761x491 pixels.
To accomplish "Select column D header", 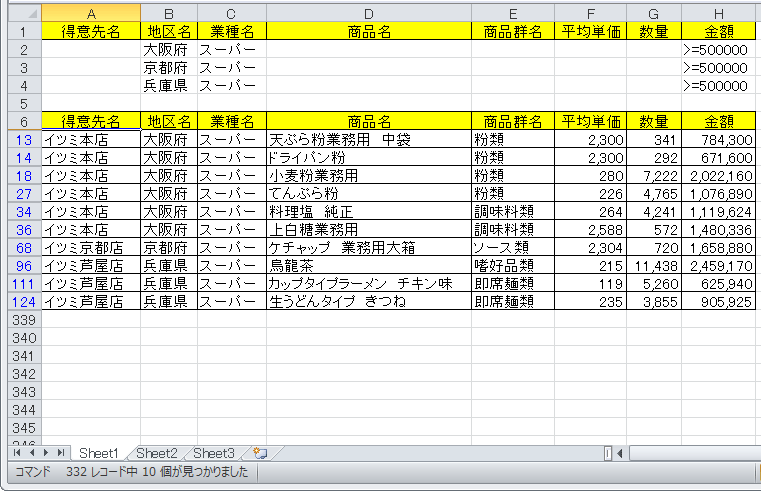I will pyautogui.click(x=369, y=13).
